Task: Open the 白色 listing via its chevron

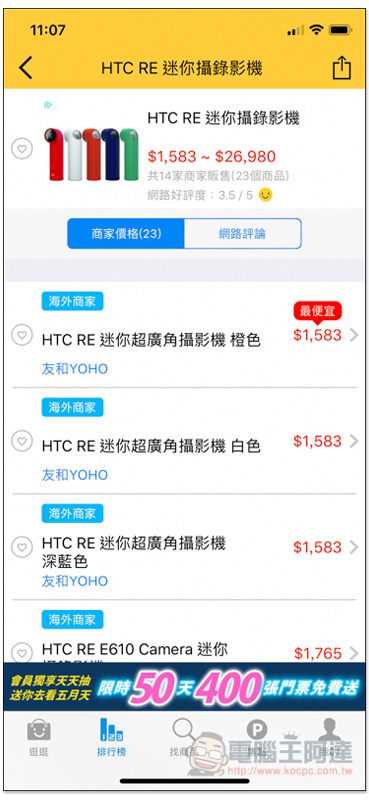Action: pos(354,441)
